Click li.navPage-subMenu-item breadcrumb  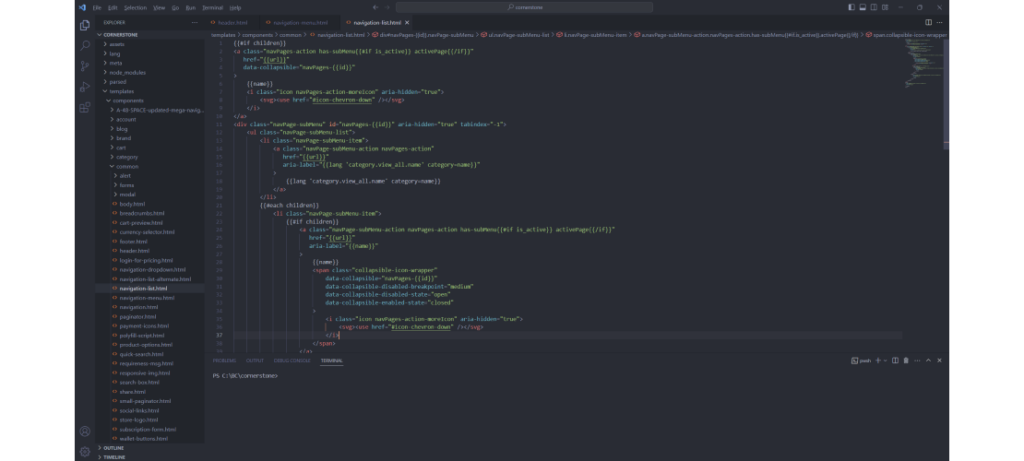coord(591,35)
